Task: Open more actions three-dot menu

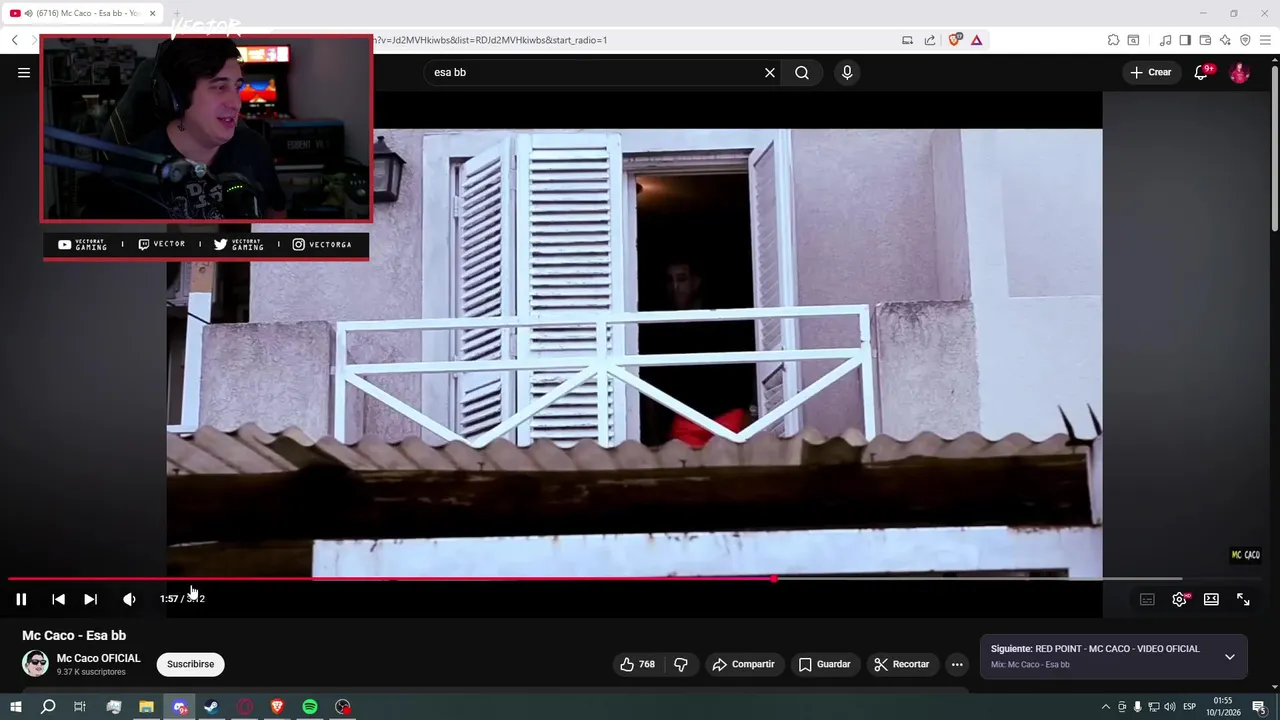Action: (957, 664)
